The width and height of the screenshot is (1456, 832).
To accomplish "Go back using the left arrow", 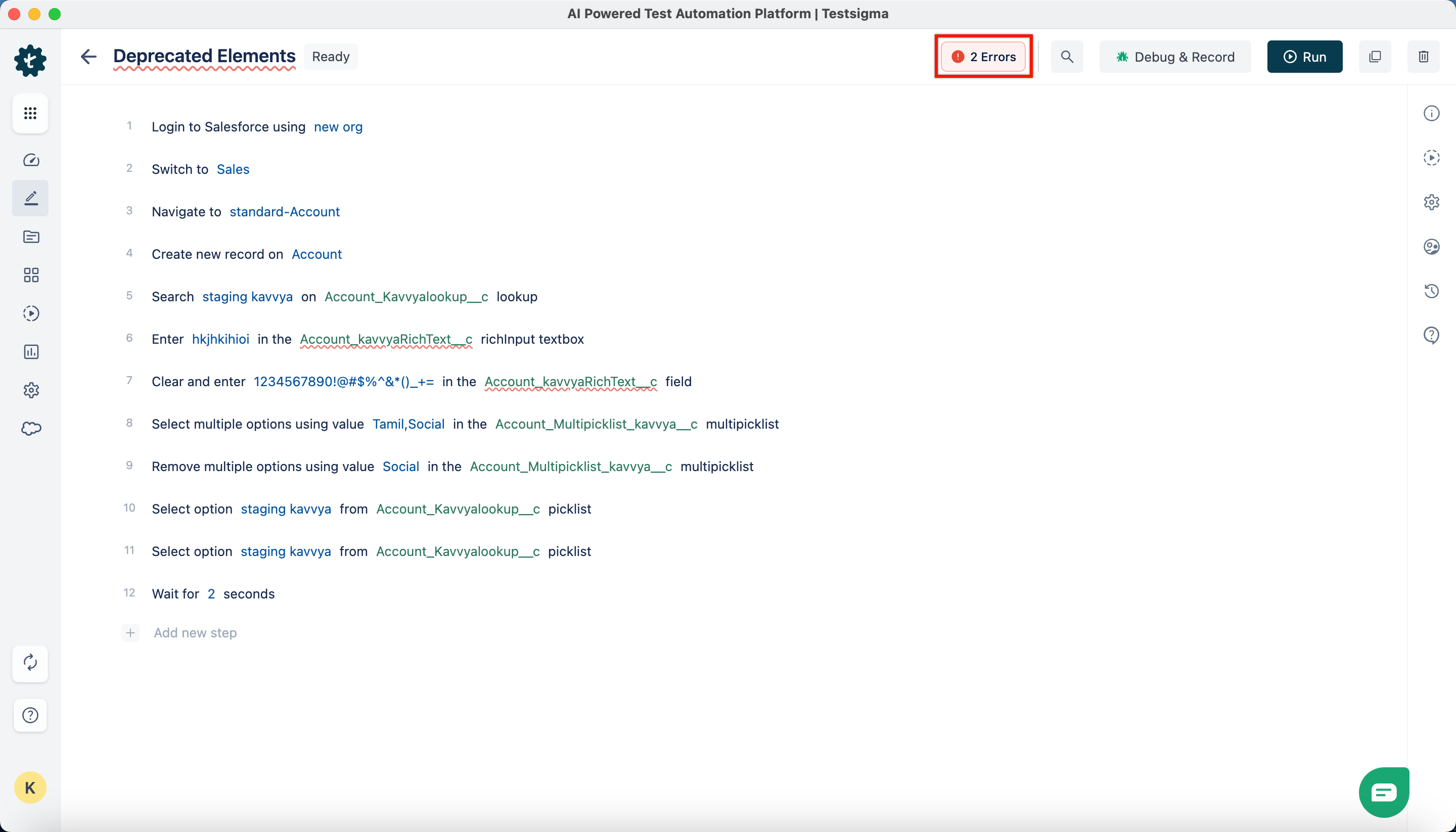I will (x=88, y=57).
